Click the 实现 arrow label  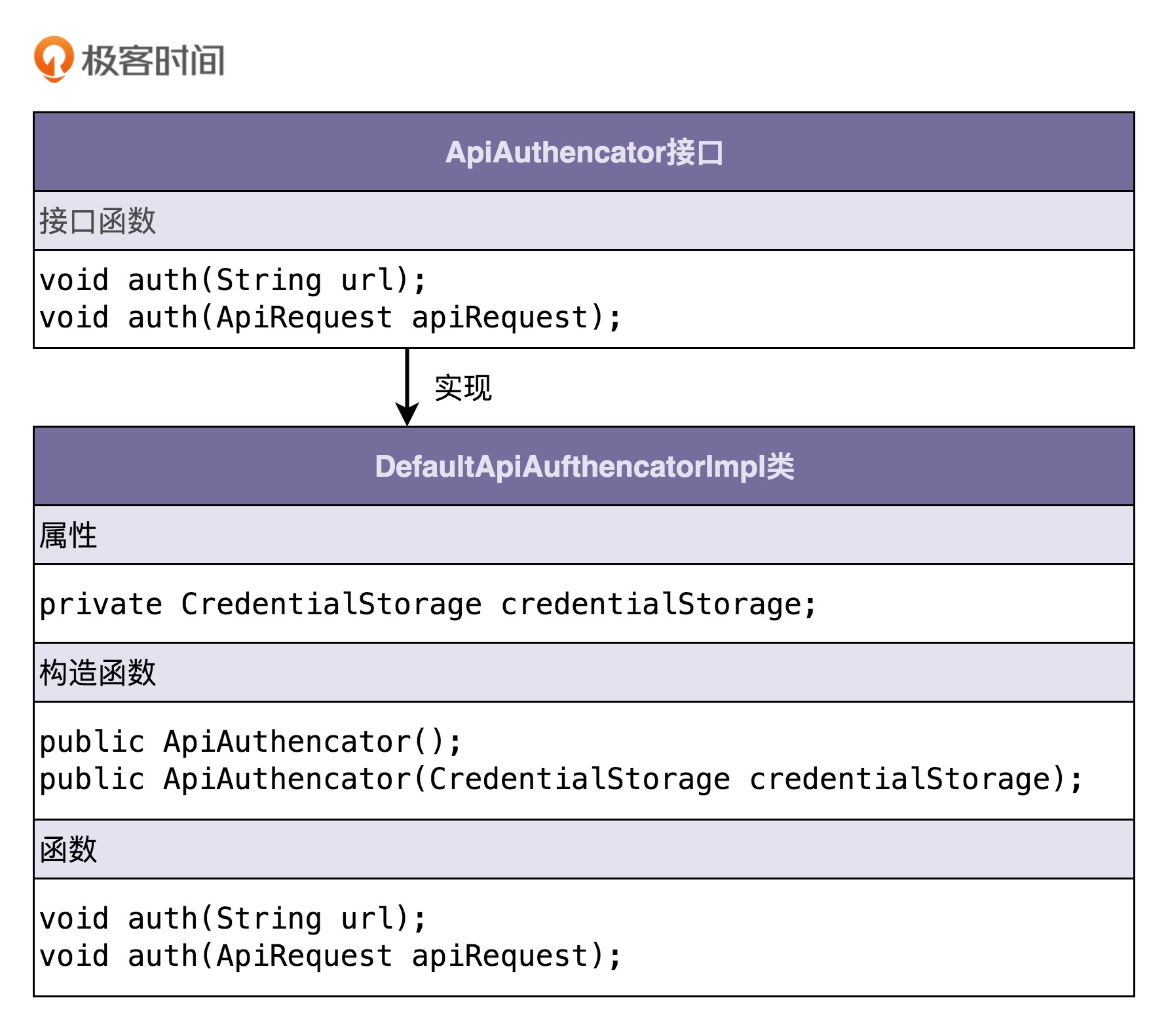(462, 388)
